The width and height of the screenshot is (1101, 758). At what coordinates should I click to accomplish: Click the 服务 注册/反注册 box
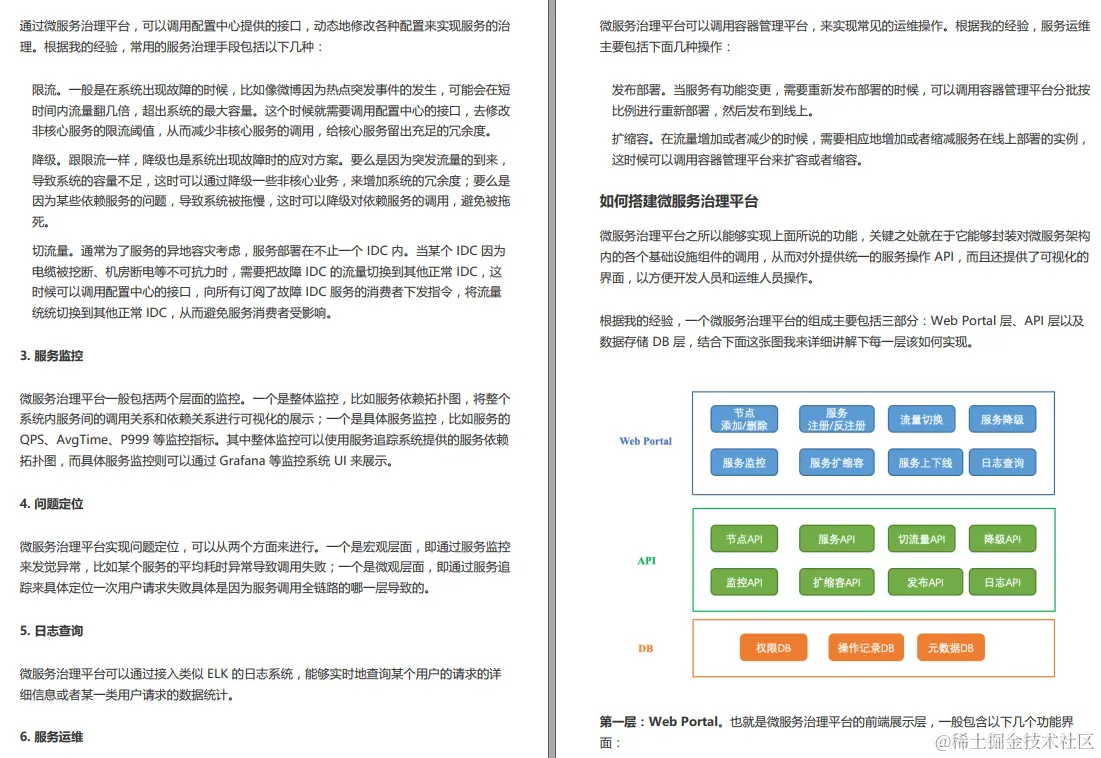[836, 419]
